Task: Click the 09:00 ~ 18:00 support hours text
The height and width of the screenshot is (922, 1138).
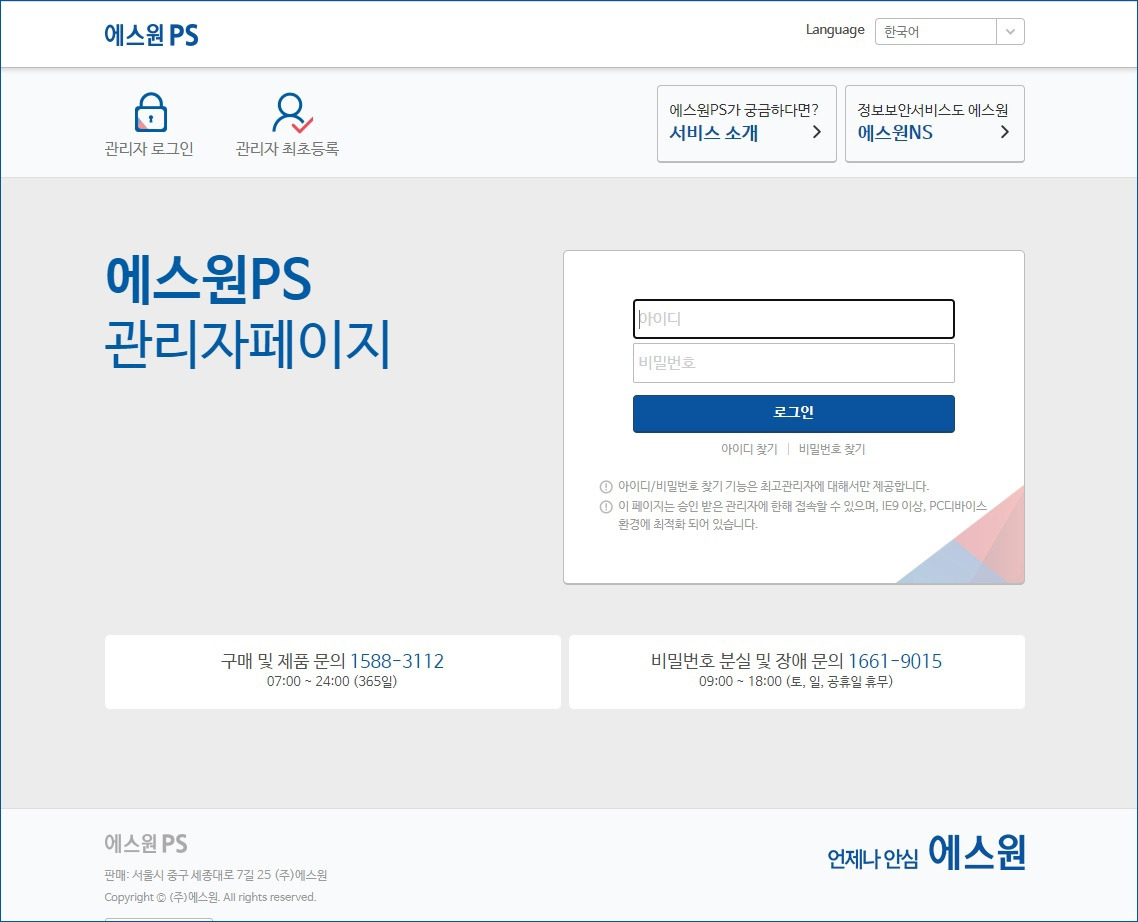Action: point(796,682)
